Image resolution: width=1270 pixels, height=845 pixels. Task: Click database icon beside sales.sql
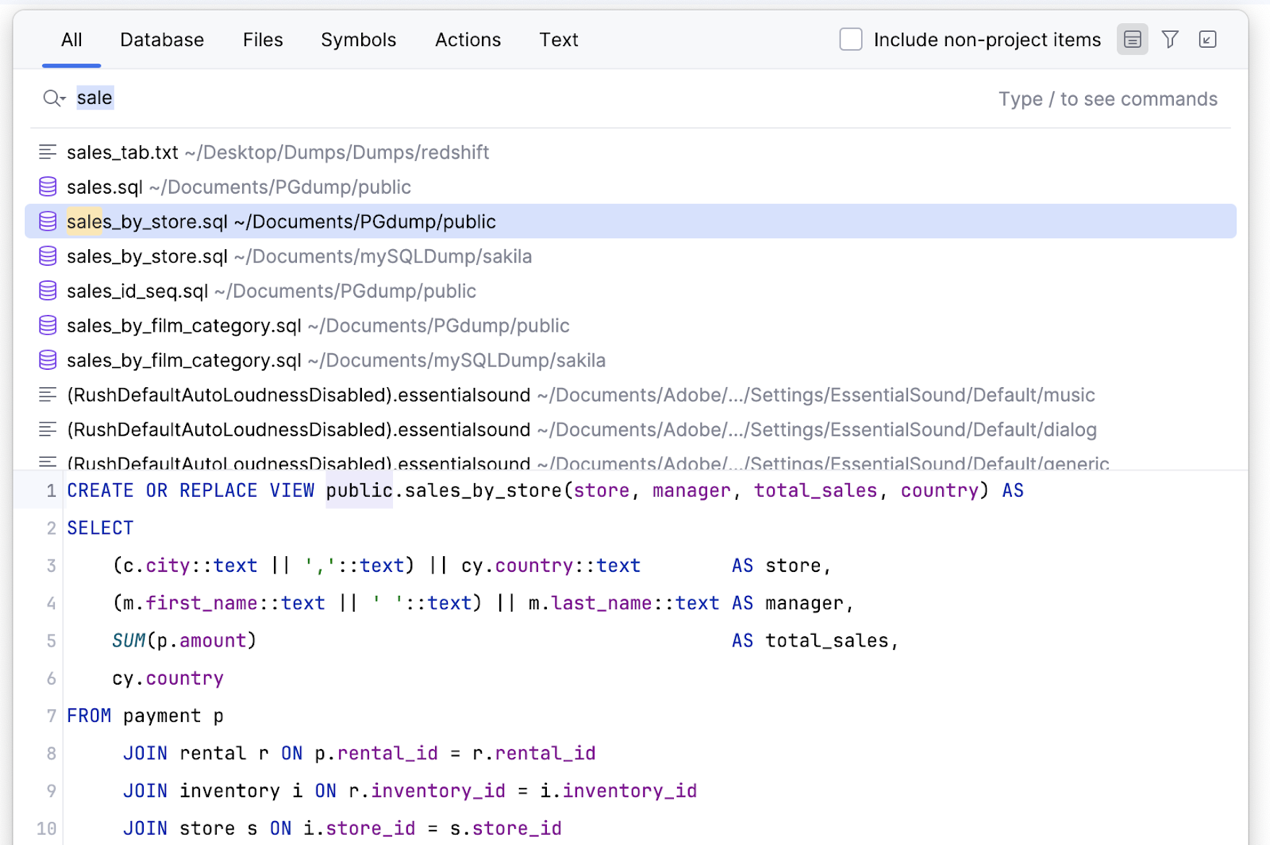[x=48, y=187]
